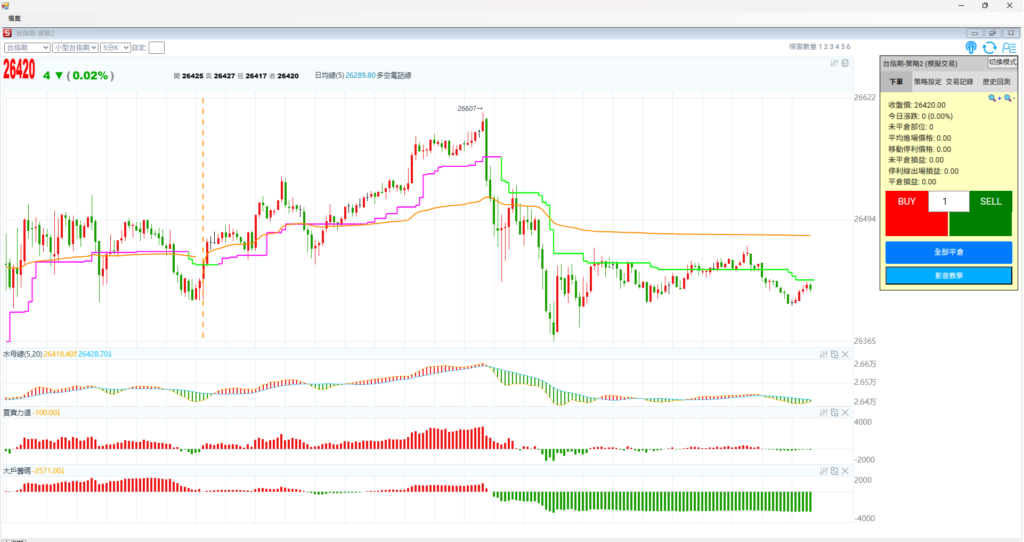The image size is (1024, 542).
Task: Open the 5分K timeframe dropdown
Action: (114, 47)
